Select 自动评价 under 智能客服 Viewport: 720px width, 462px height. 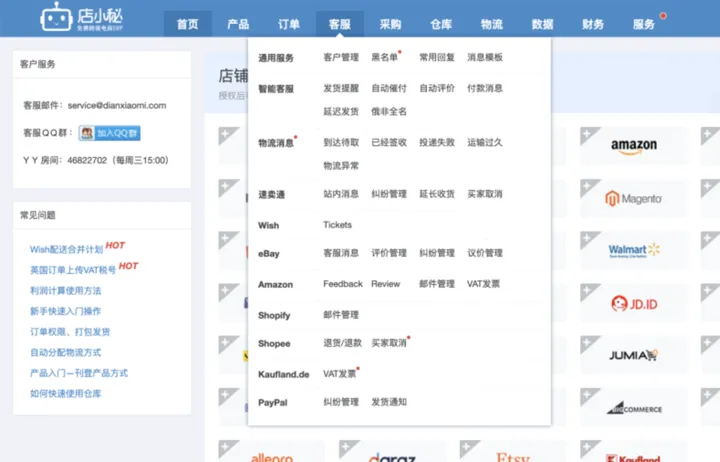point(437,88)
